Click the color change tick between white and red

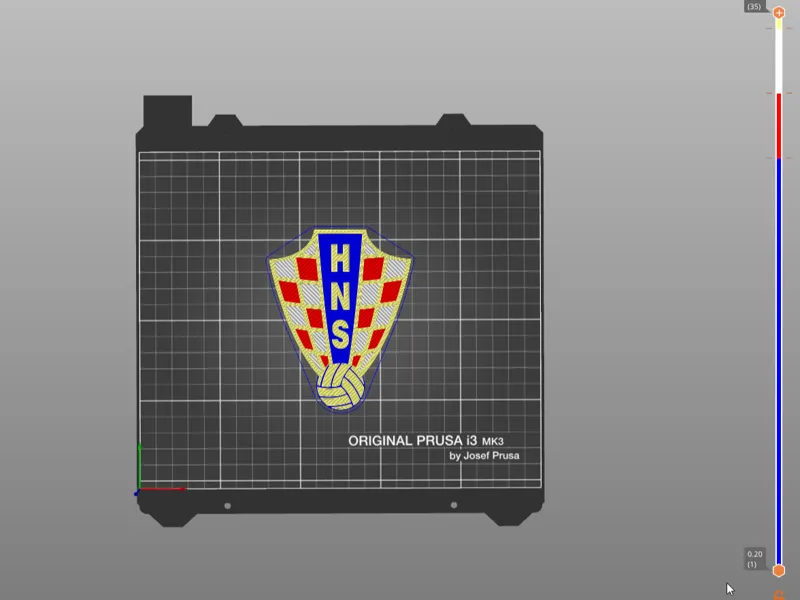tap(779, 93)
